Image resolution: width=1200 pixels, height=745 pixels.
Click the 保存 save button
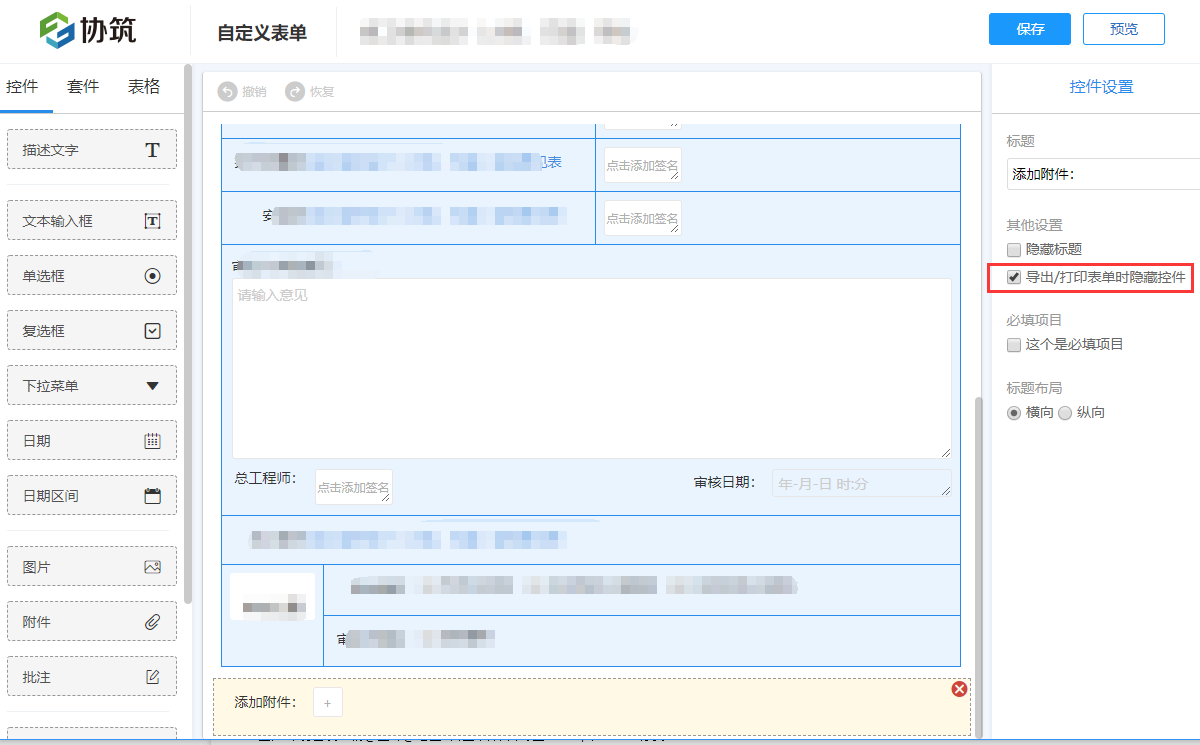(1029, 29)
